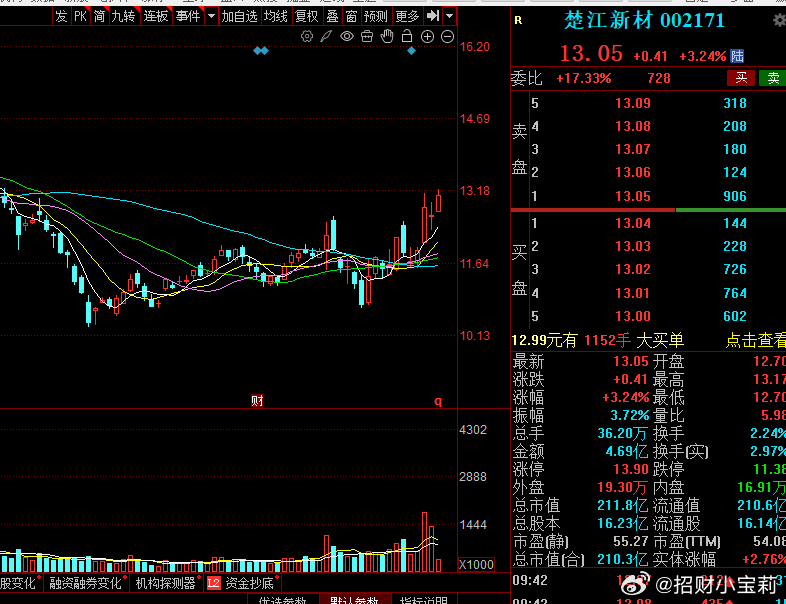Click the 点击查看 link
Screen dimensions: 786x604
point(755,340)
